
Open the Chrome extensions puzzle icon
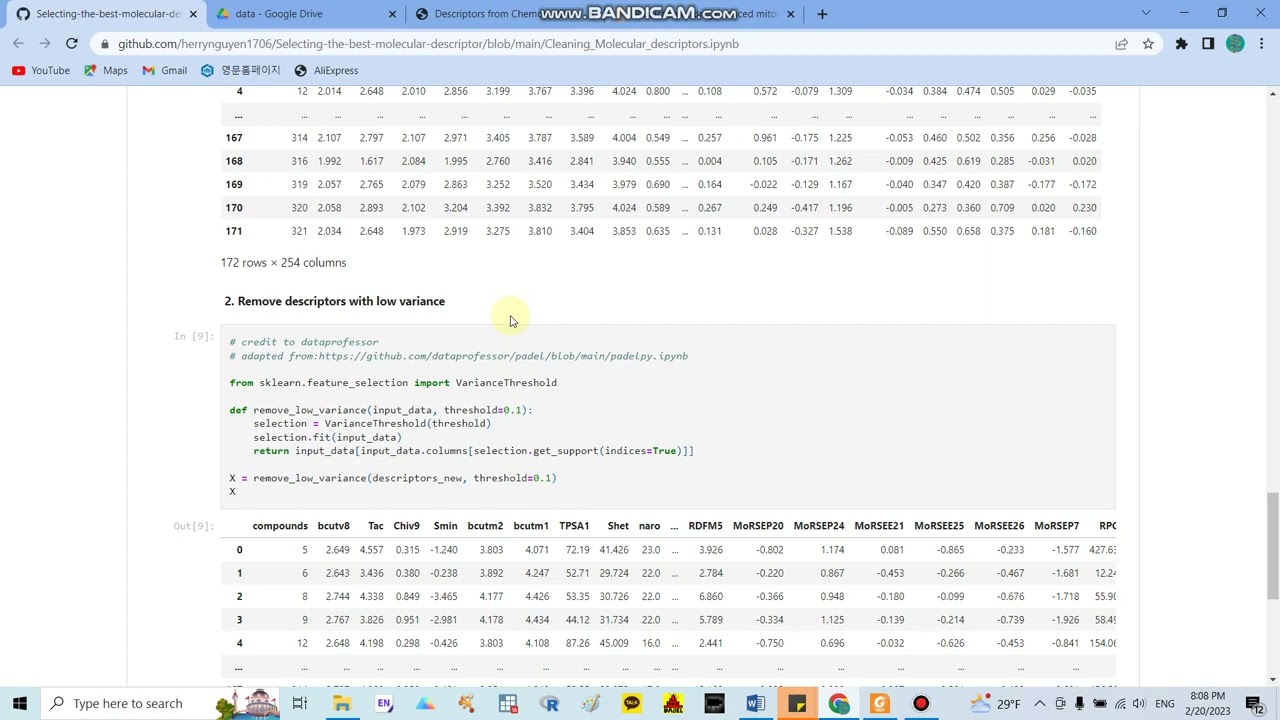[x=1181, y=44]
